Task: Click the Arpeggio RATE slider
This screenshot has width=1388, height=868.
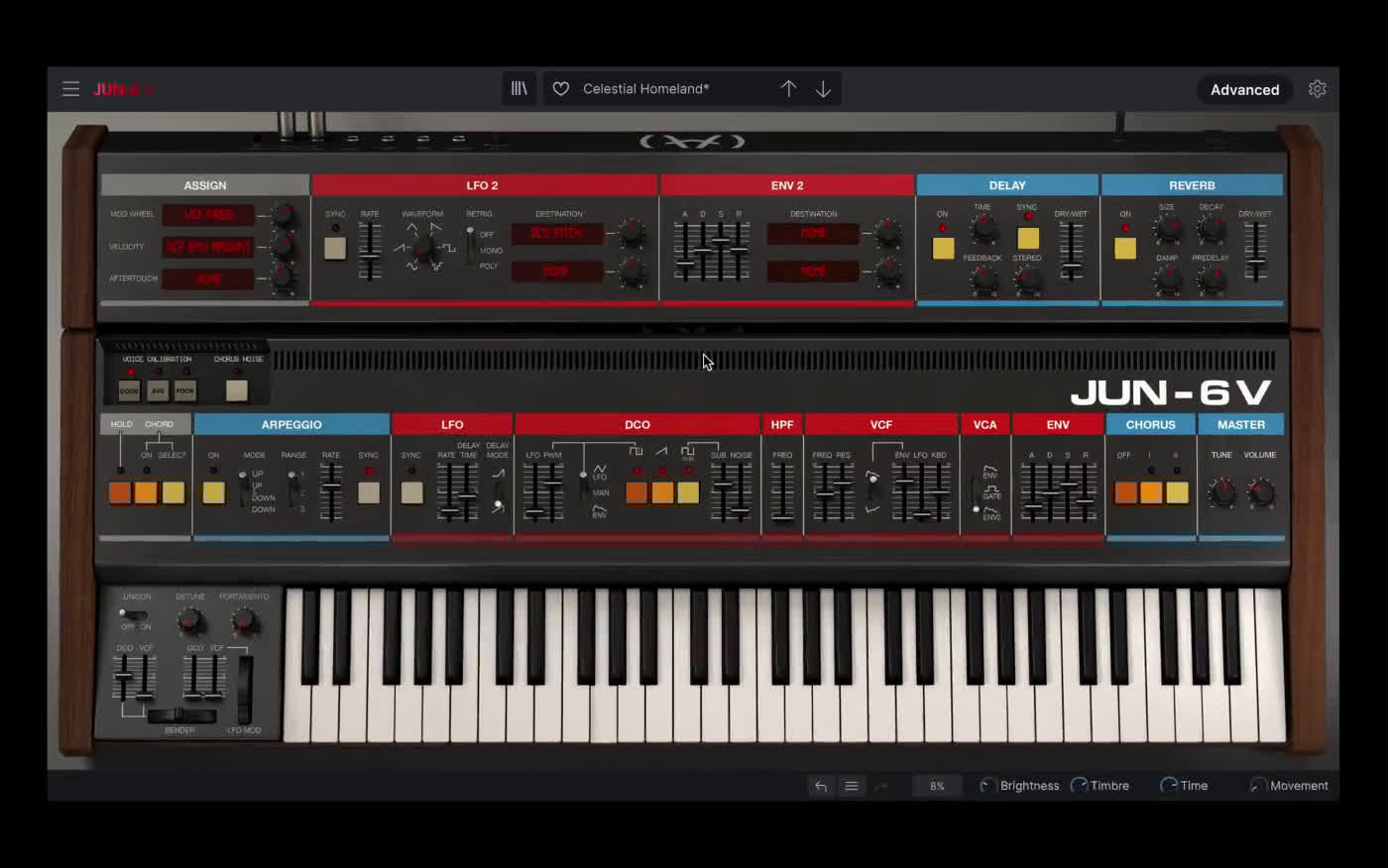Action: tap(331, 492)
